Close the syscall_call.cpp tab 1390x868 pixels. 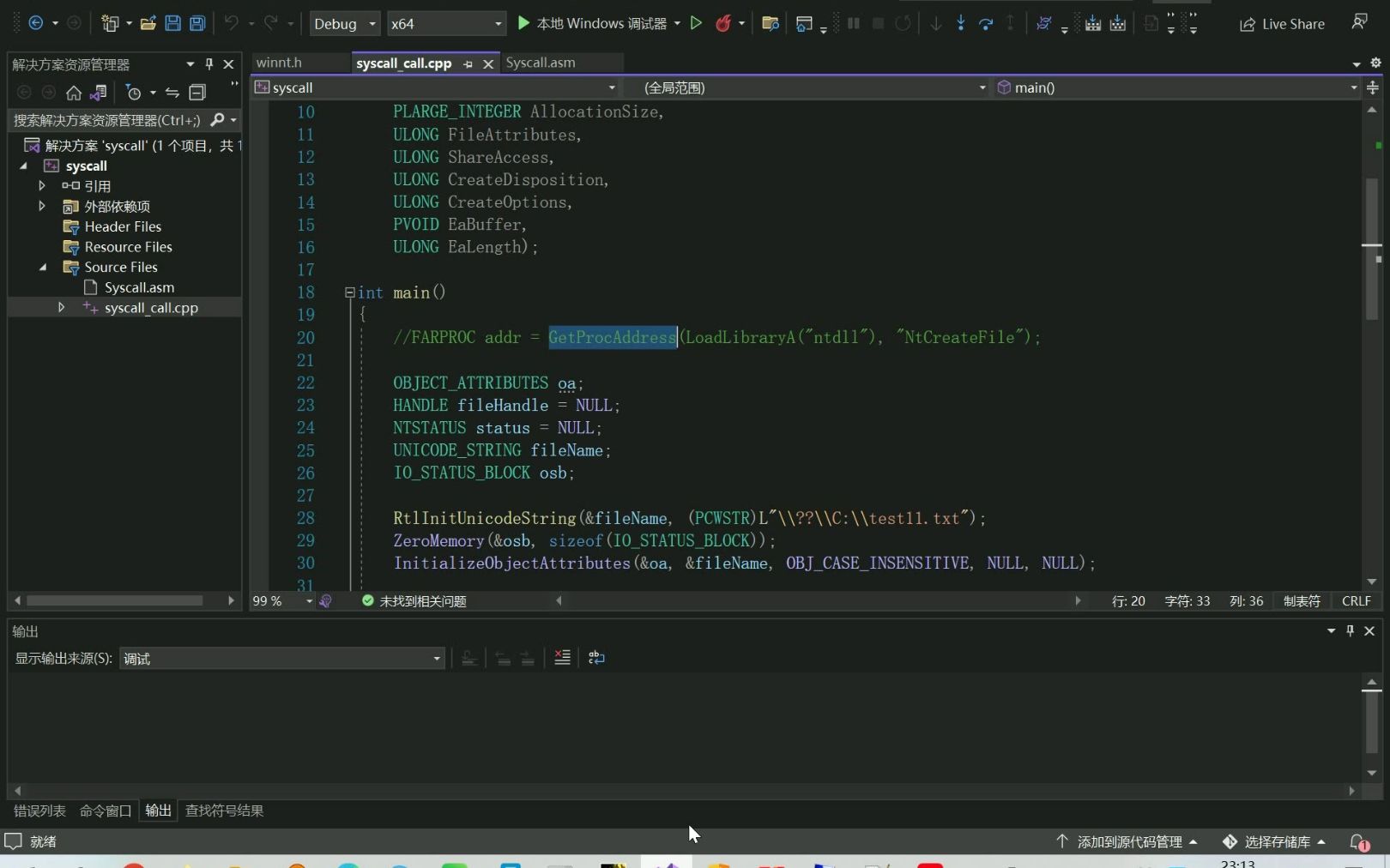click(487, 63)
